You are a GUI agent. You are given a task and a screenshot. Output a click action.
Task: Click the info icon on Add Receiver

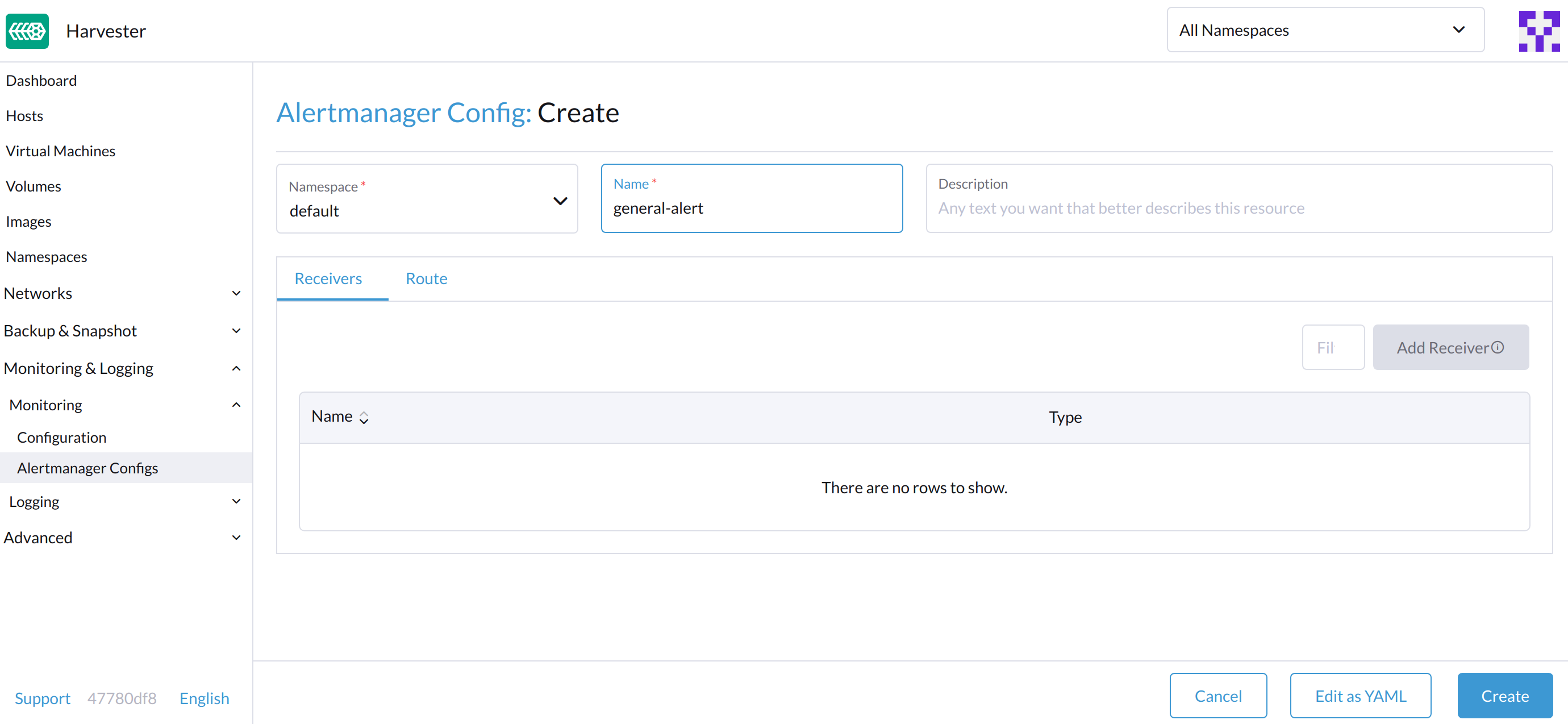[1498, 347]
